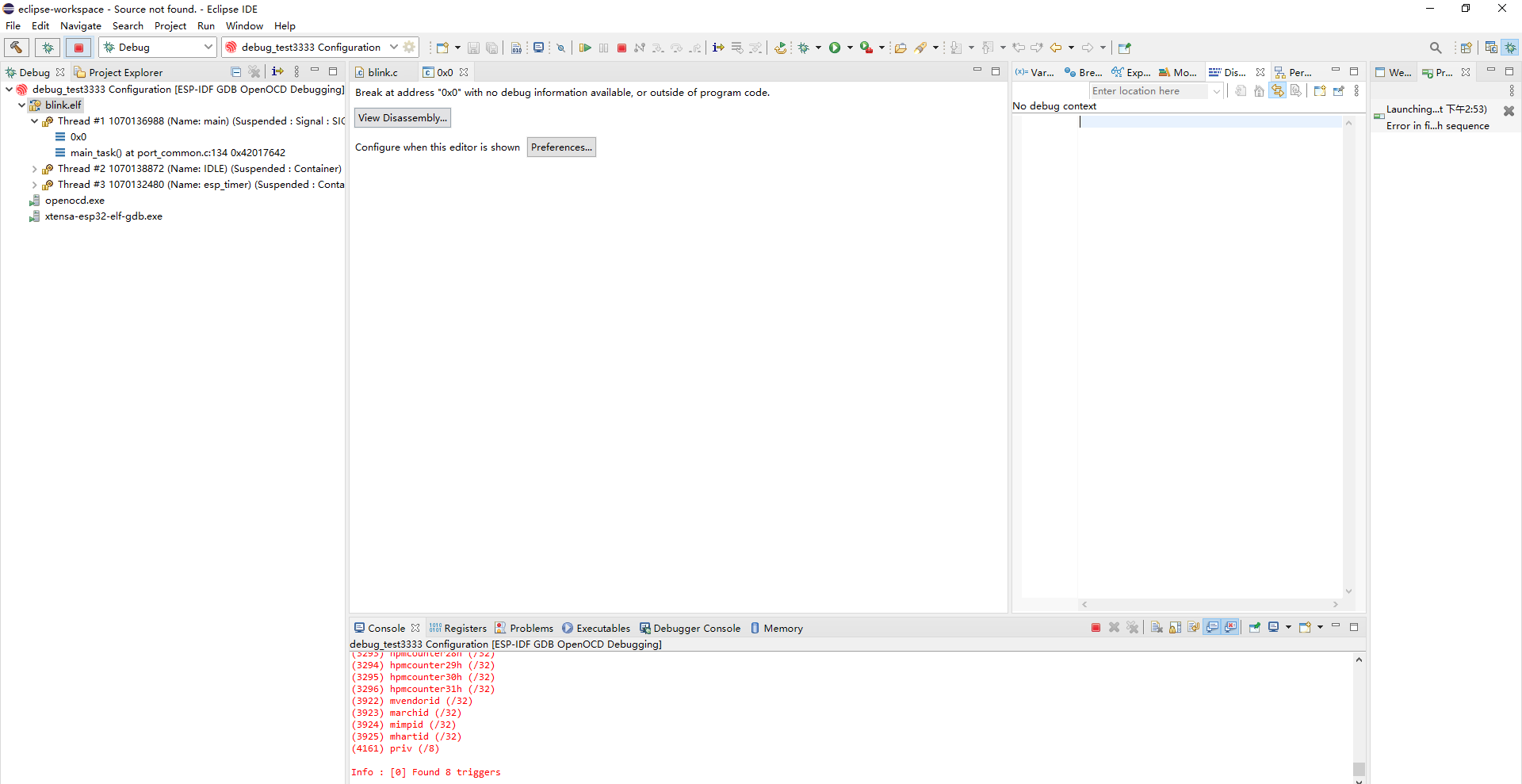Click the Skip All Breakpoints icon
Viewport: 1522px width, 784px height.
(560, 48)
